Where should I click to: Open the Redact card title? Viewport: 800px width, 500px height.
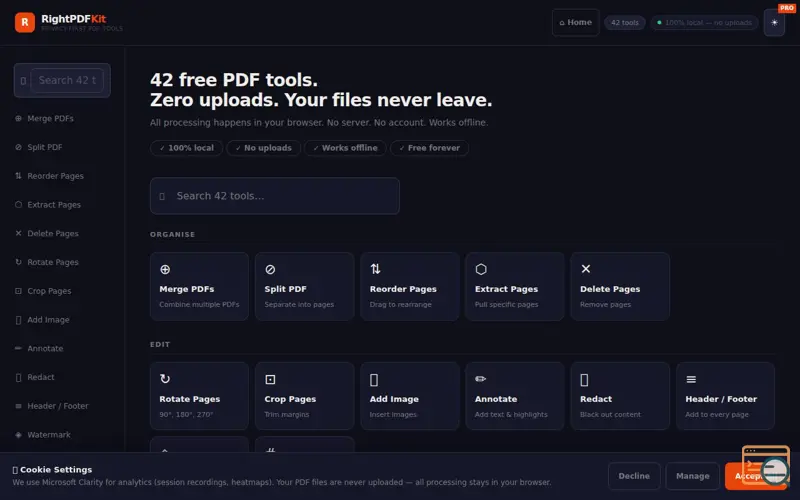point(596,399)
